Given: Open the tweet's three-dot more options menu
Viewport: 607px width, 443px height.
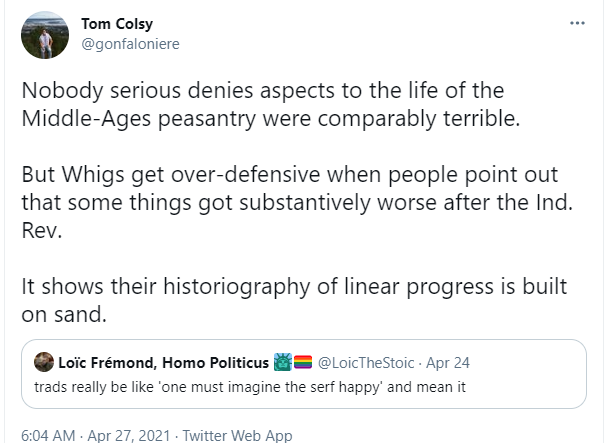Looking at the screenshot, I should pyautogui.click(x=577, y=23).
